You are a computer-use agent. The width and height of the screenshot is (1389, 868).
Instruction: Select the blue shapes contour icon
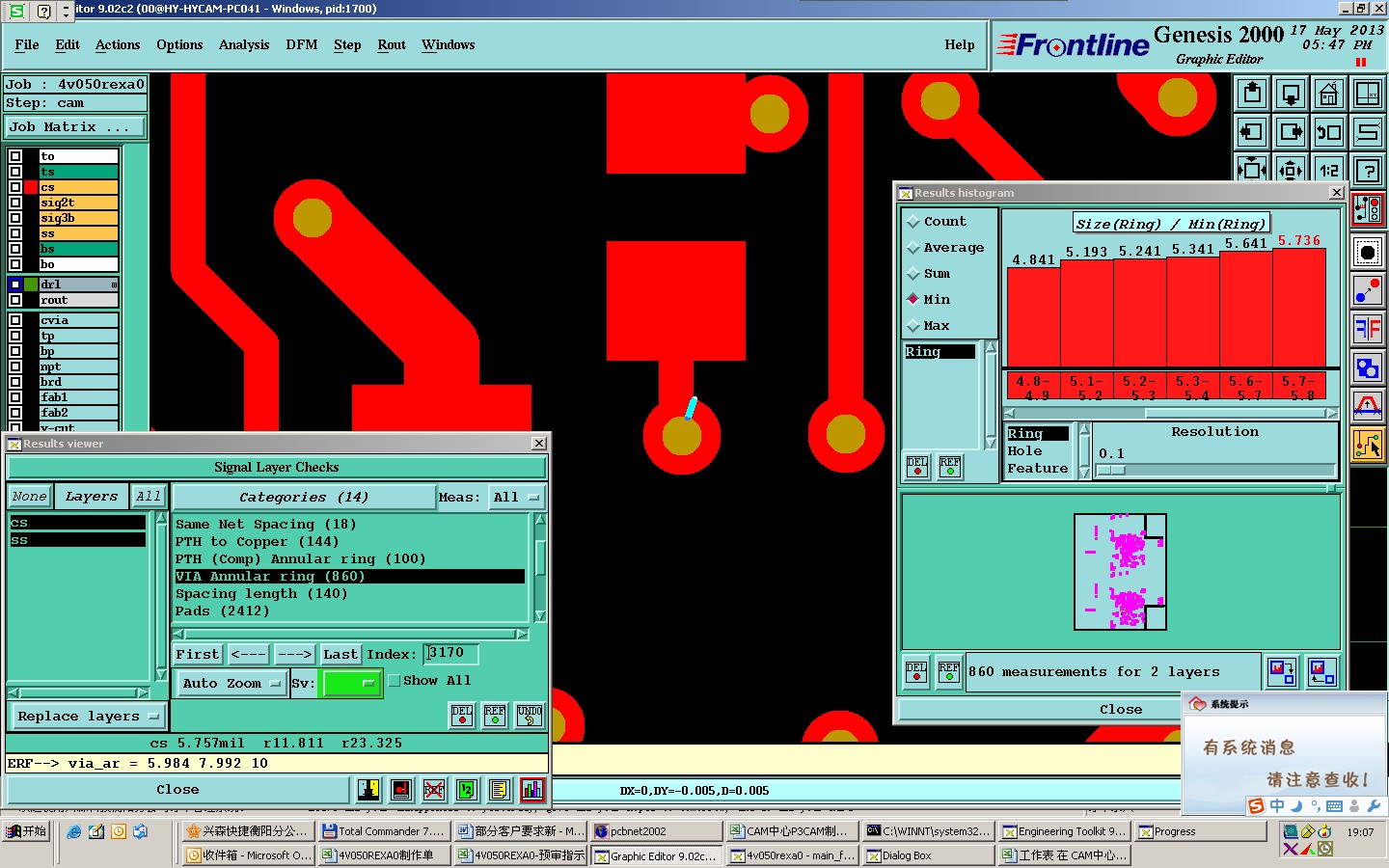pyautogui.click(x=1368, y=367)
